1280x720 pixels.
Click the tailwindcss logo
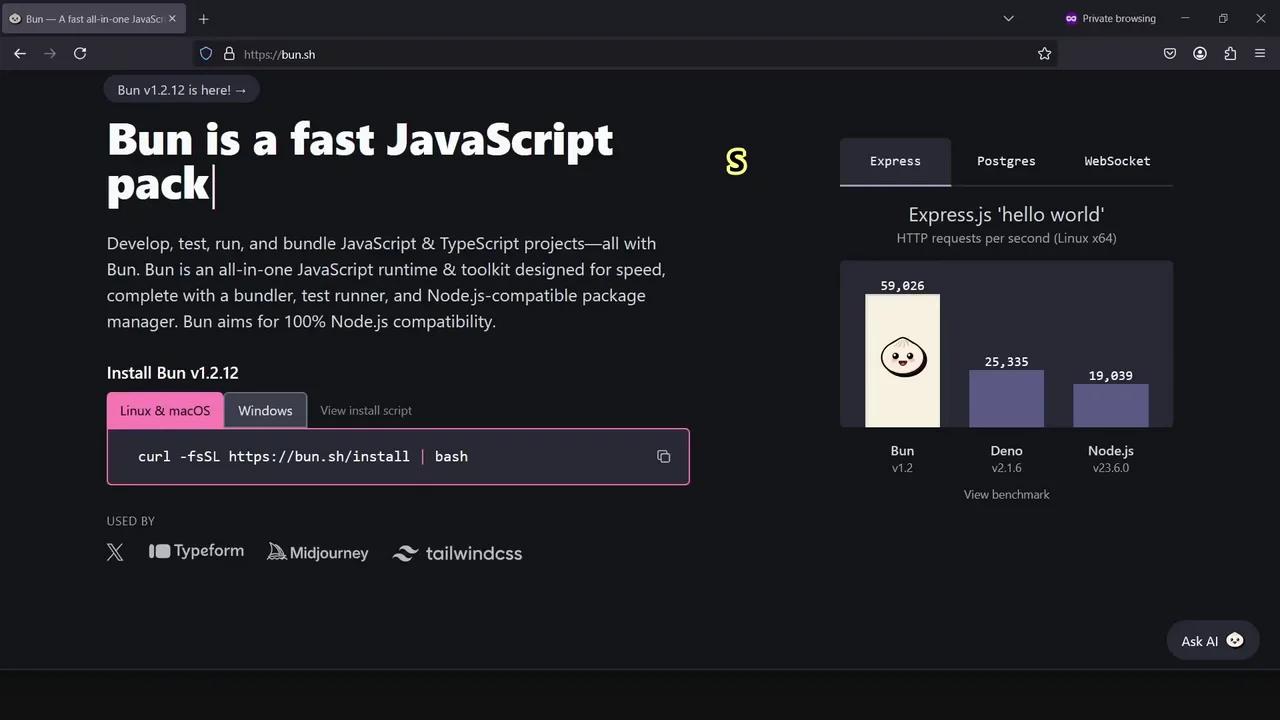pyautogui.click(x=457, y=553)
